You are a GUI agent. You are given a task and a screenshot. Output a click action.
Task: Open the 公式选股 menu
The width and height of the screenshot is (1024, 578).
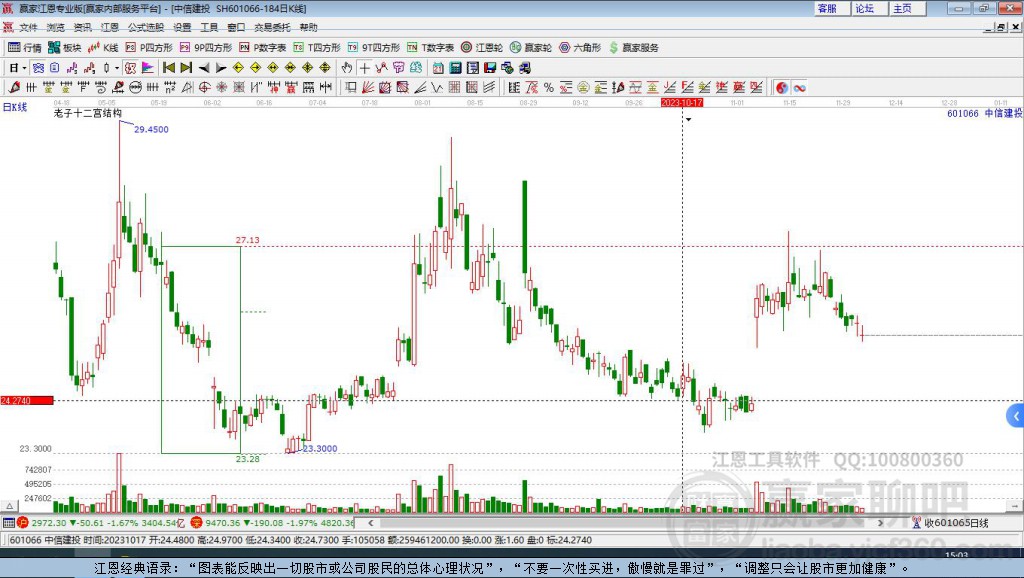point(145,27)
